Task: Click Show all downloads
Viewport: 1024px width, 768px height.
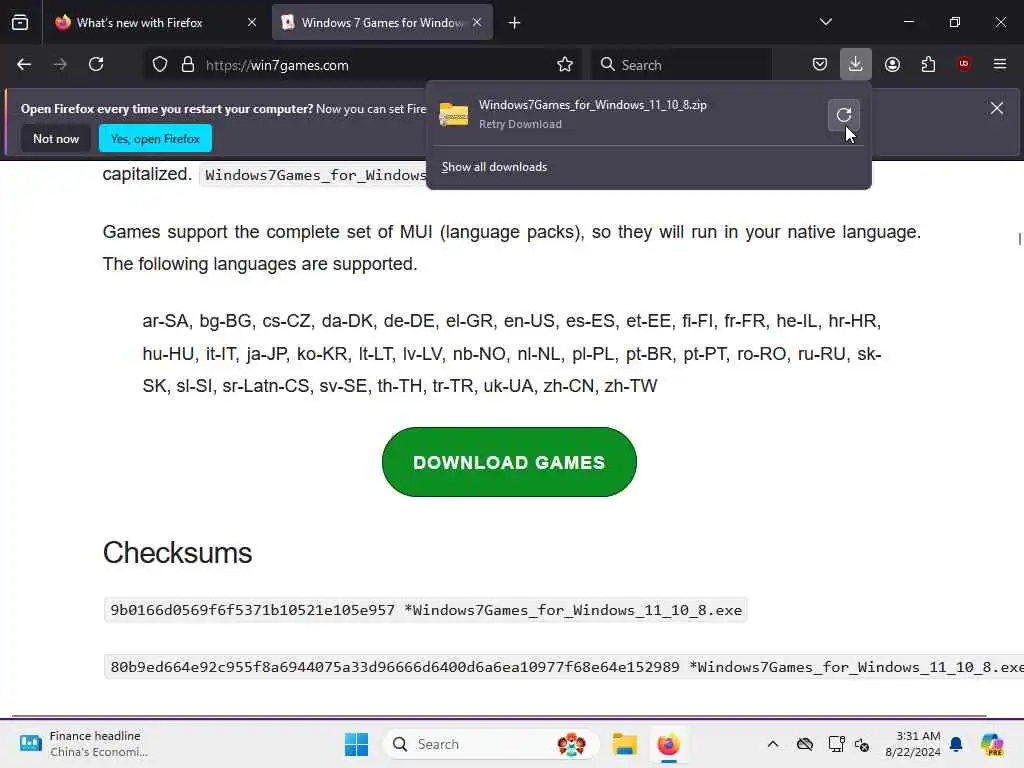Action: point(494,167)
